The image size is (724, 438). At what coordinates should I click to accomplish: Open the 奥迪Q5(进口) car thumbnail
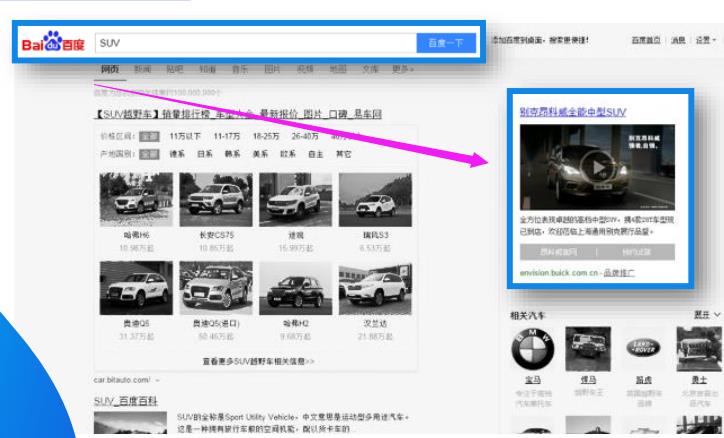point(216,288)
